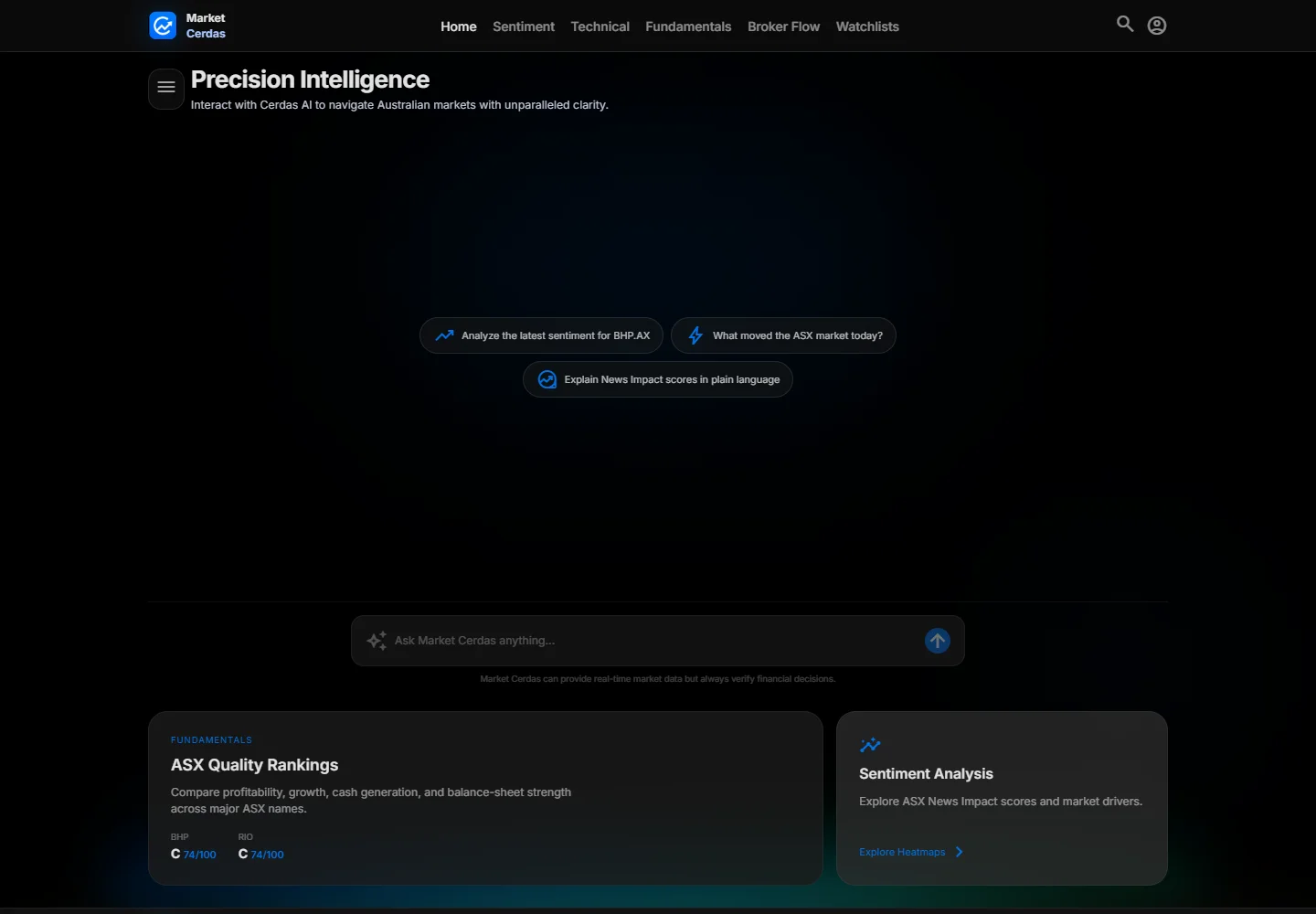Viewport: 1316px width, 914px height.
Task: Open the hamburger sidebar menu button
Action: click(166, 88)
